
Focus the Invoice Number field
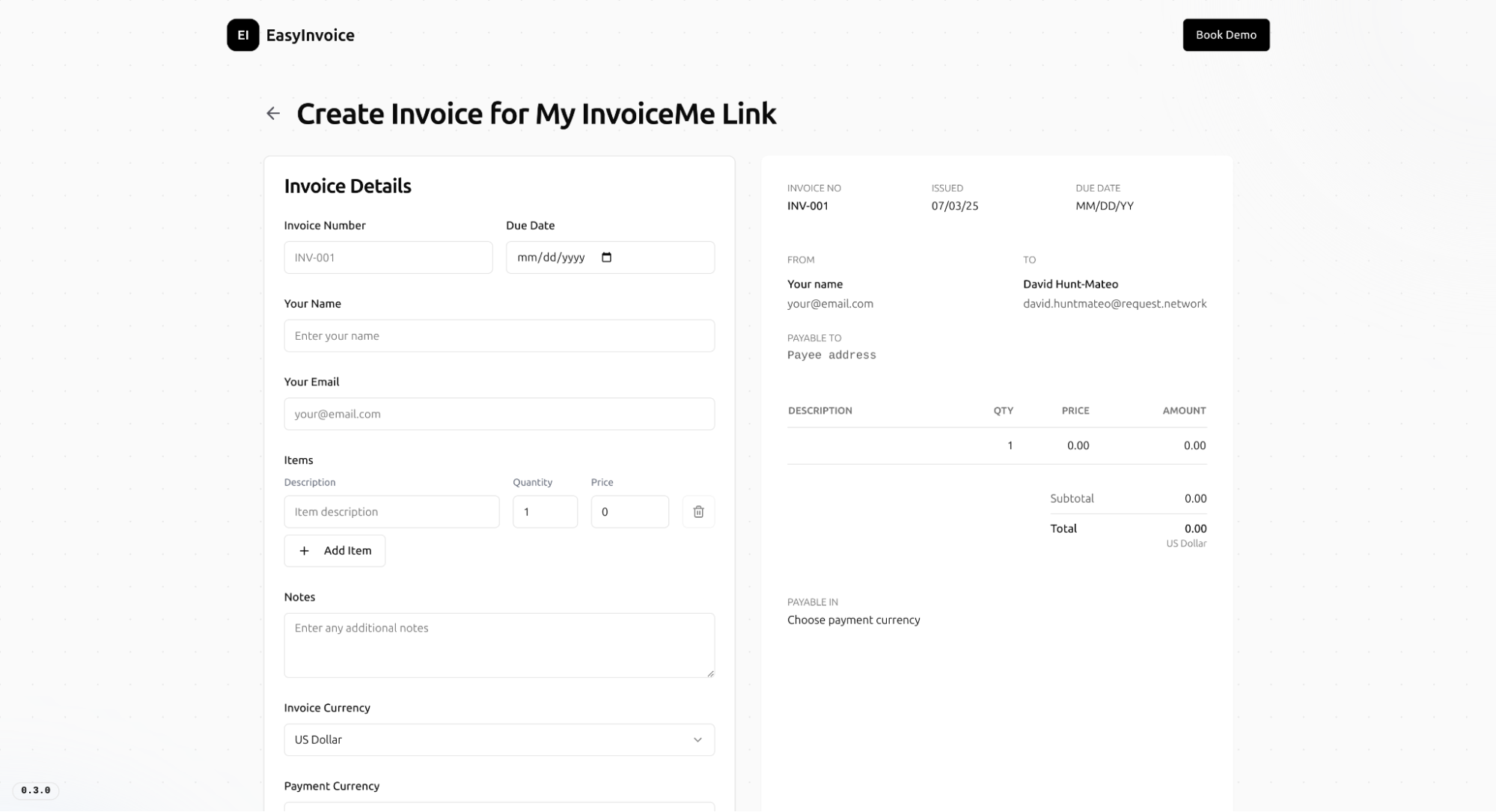(388, 257)
